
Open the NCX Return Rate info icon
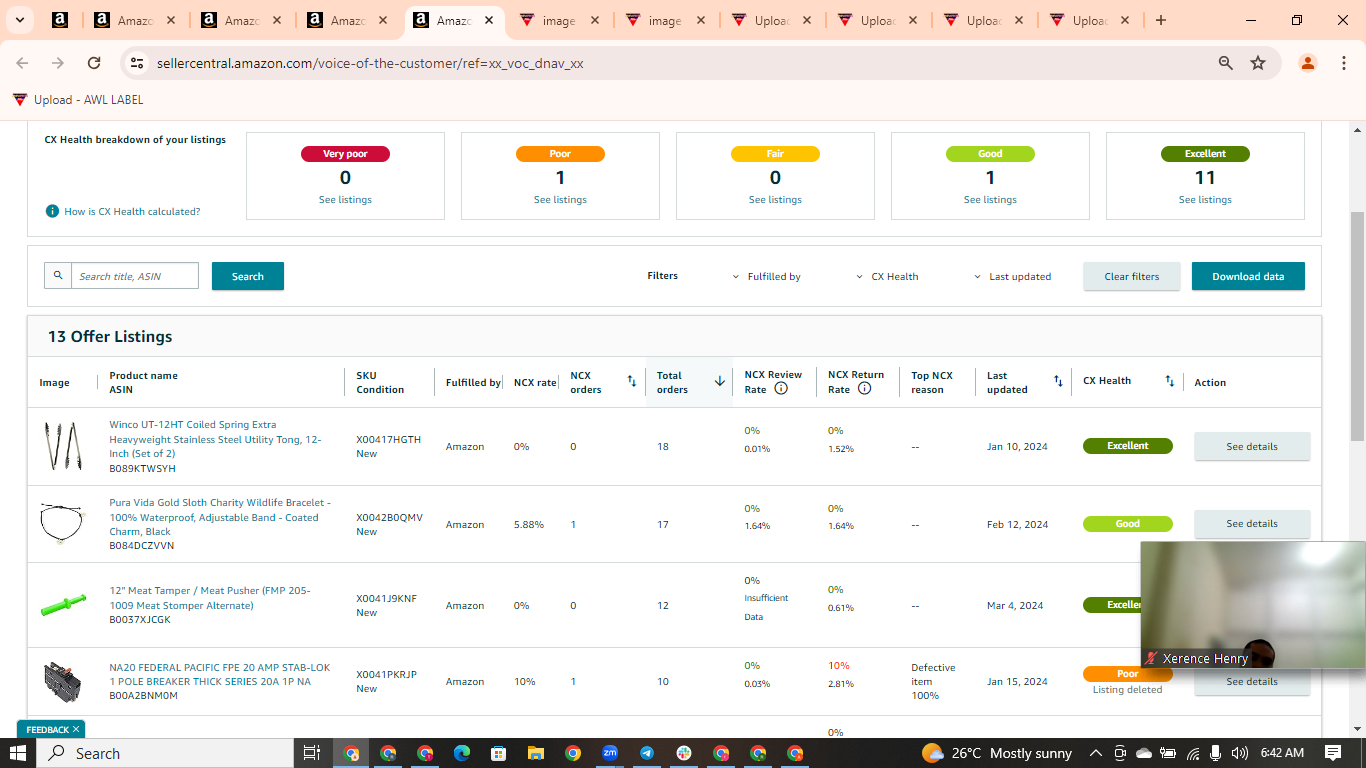pos(864,389)
